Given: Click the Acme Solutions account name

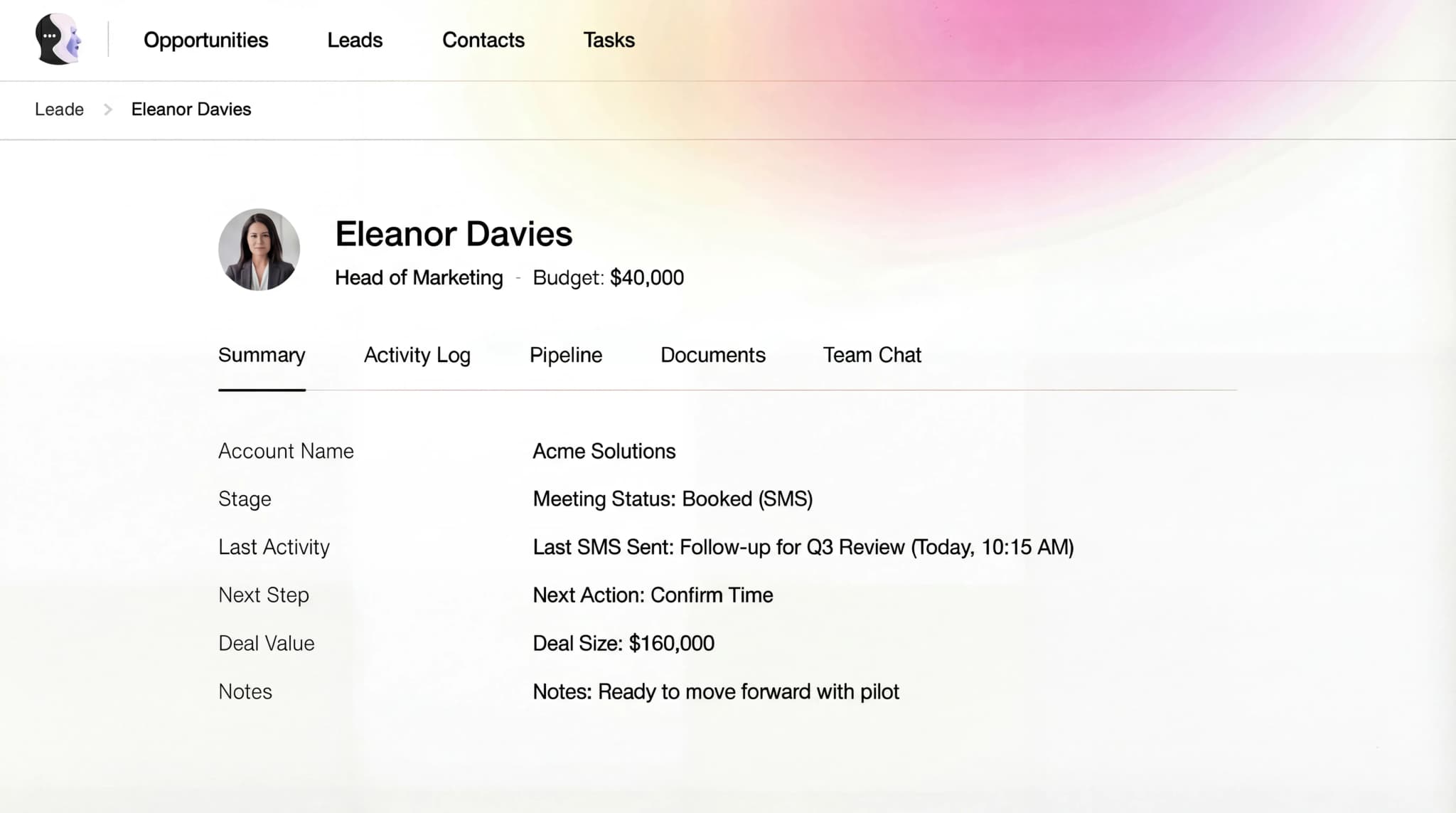Looking at the screenshot, I should (604, 451).
